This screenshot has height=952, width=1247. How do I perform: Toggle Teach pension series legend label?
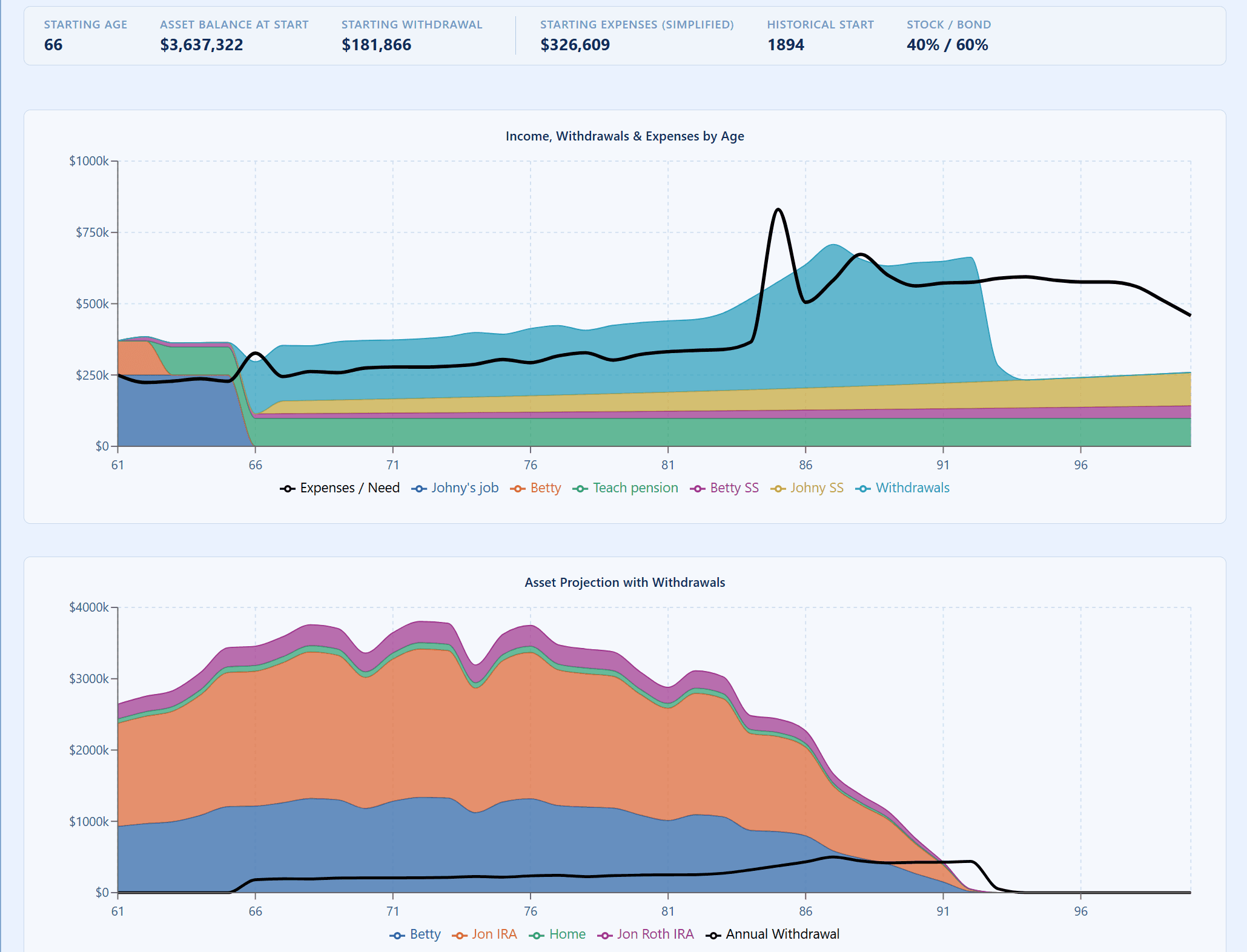635,488
